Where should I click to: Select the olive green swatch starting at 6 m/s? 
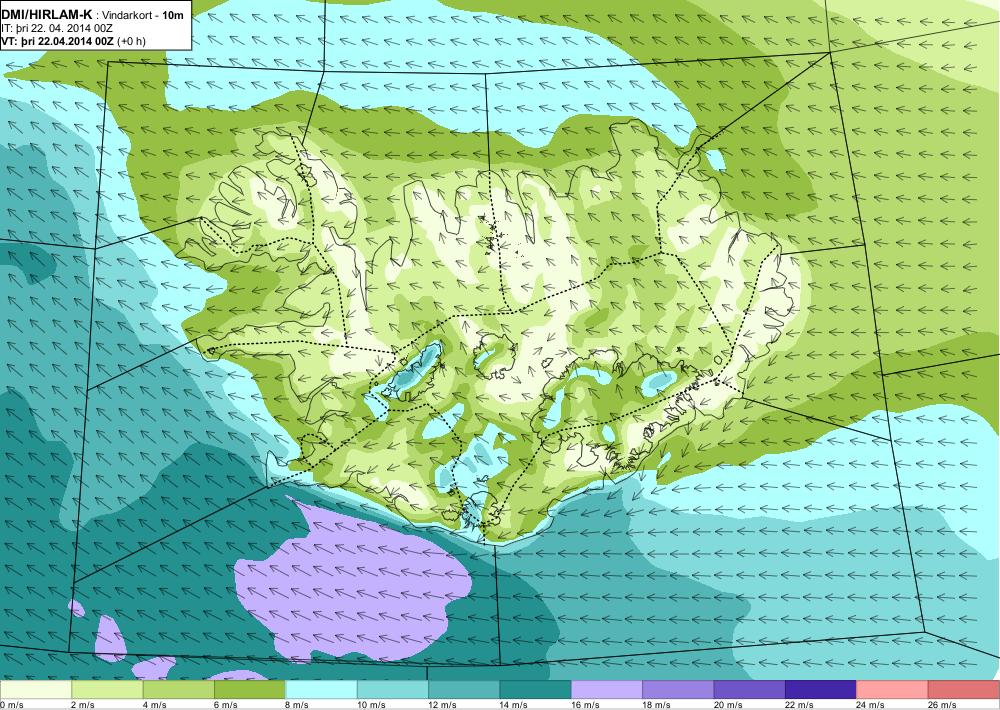pos(250,690)
